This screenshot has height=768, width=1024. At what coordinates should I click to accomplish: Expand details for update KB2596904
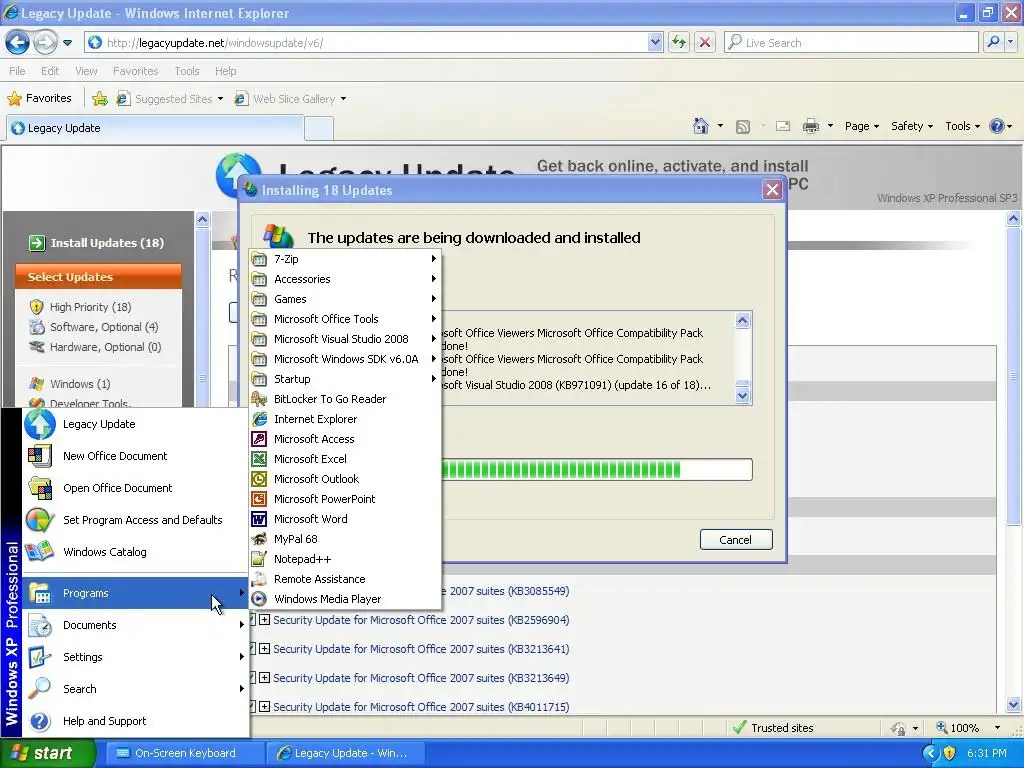click(x=264, y=620)
